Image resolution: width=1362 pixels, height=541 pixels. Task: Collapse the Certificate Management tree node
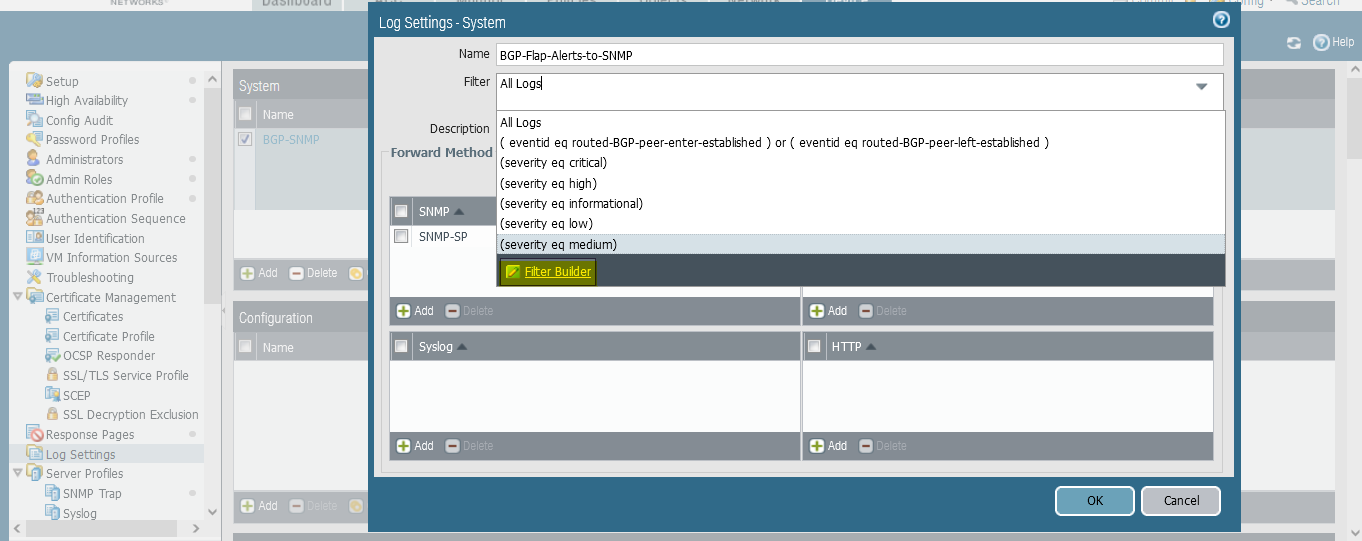(18, 297)
